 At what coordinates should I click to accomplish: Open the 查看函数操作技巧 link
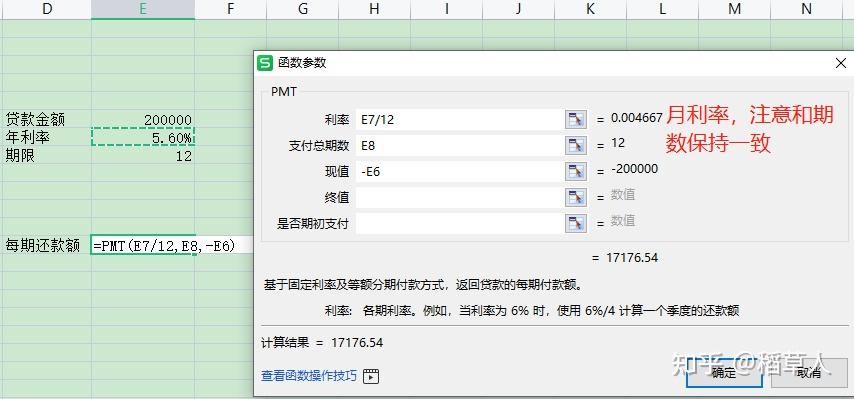pyautogui.click(x=309, y=376)
